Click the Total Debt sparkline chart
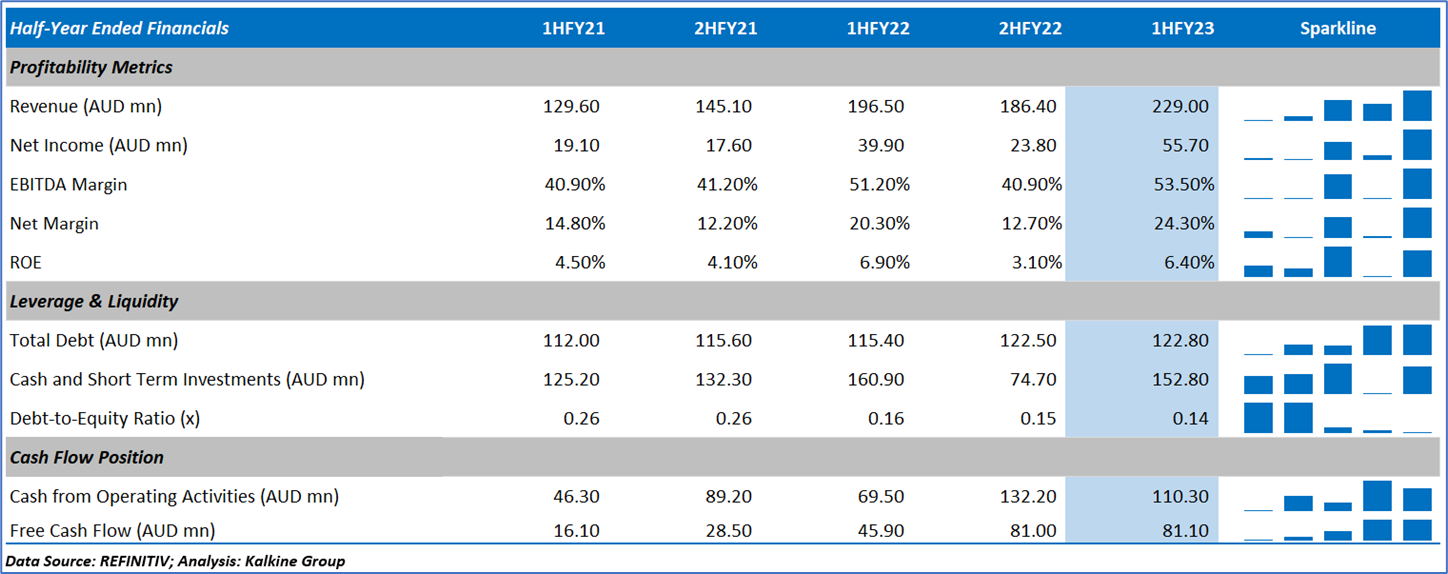 (x=1337, y=340)
